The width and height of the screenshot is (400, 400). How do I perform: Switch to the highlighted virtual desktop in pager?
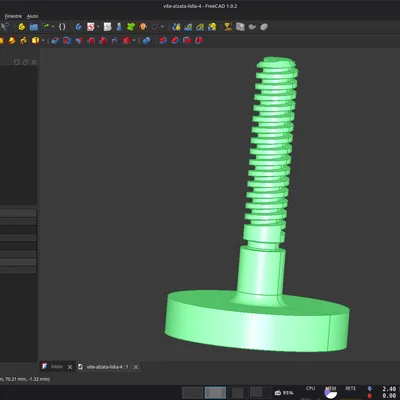click(215, 392)
